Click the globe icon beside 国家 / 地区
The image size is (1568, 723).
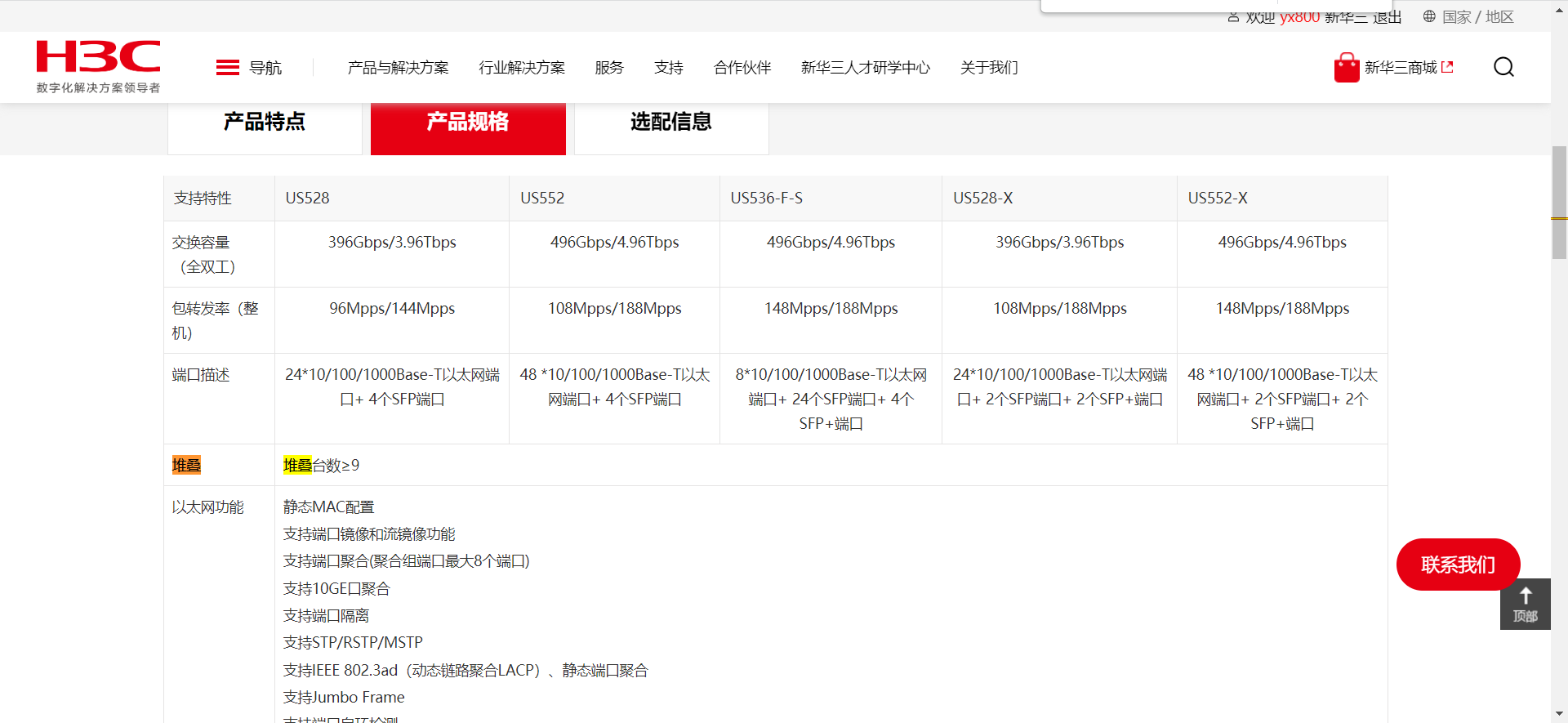click(x=1429, y=16)
